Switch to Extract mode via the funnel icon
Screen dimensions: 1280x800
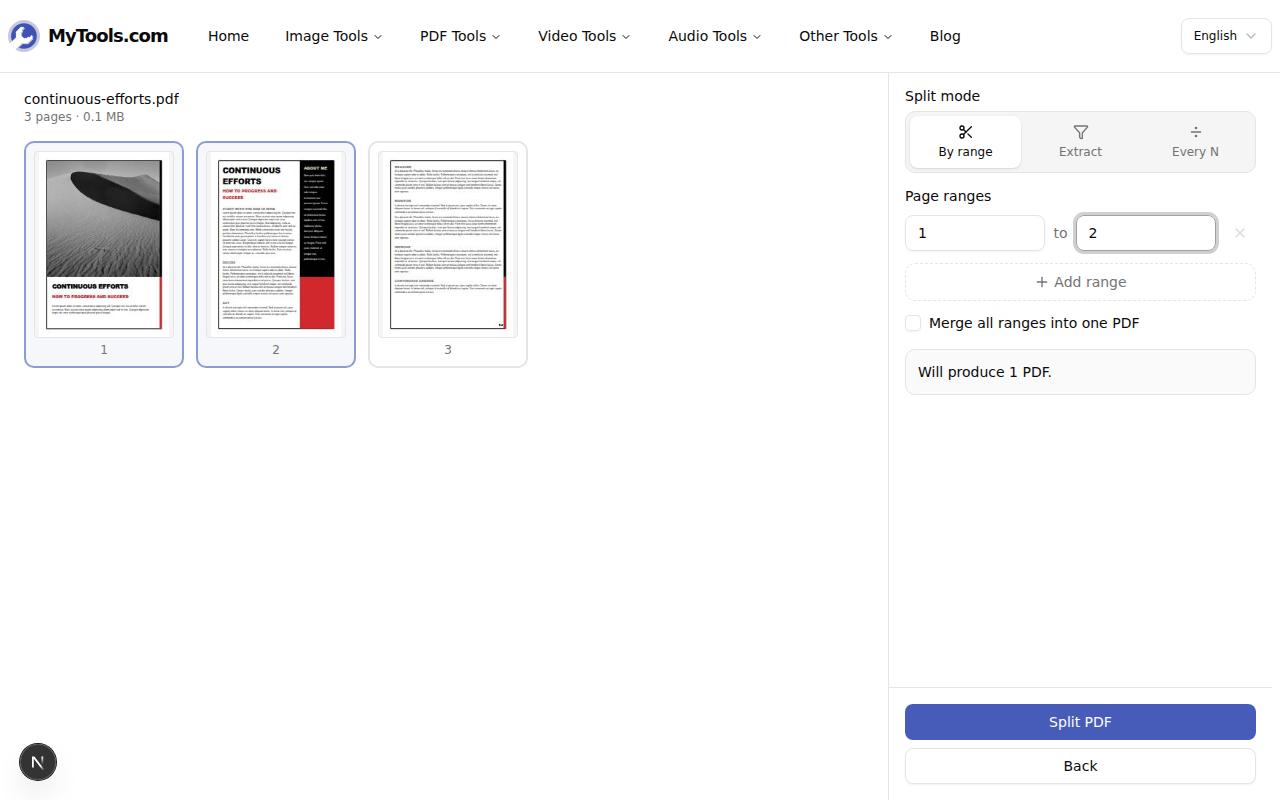tap(1080, 131)
